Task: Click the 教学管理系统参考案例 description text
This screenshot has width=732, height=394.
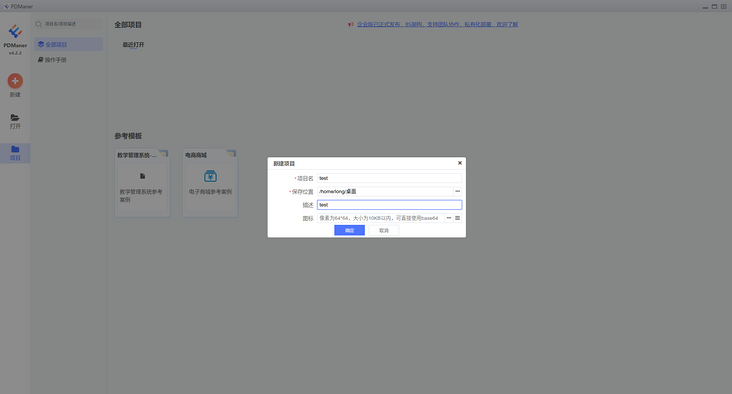Action: (x=141, y=196)
